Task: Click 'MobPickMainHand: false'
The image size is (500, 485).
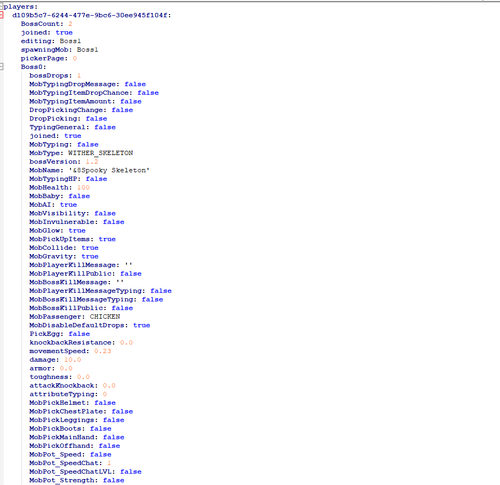Action: tap(77, 438)
